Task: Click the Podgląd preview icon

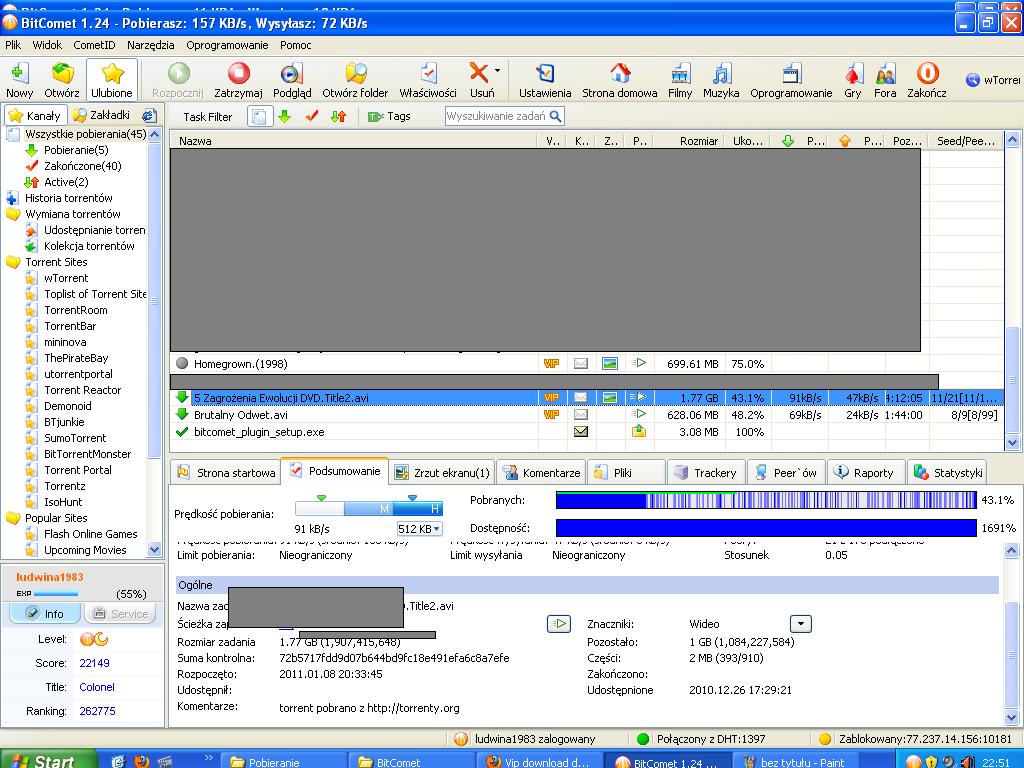Action: point(292,80)
